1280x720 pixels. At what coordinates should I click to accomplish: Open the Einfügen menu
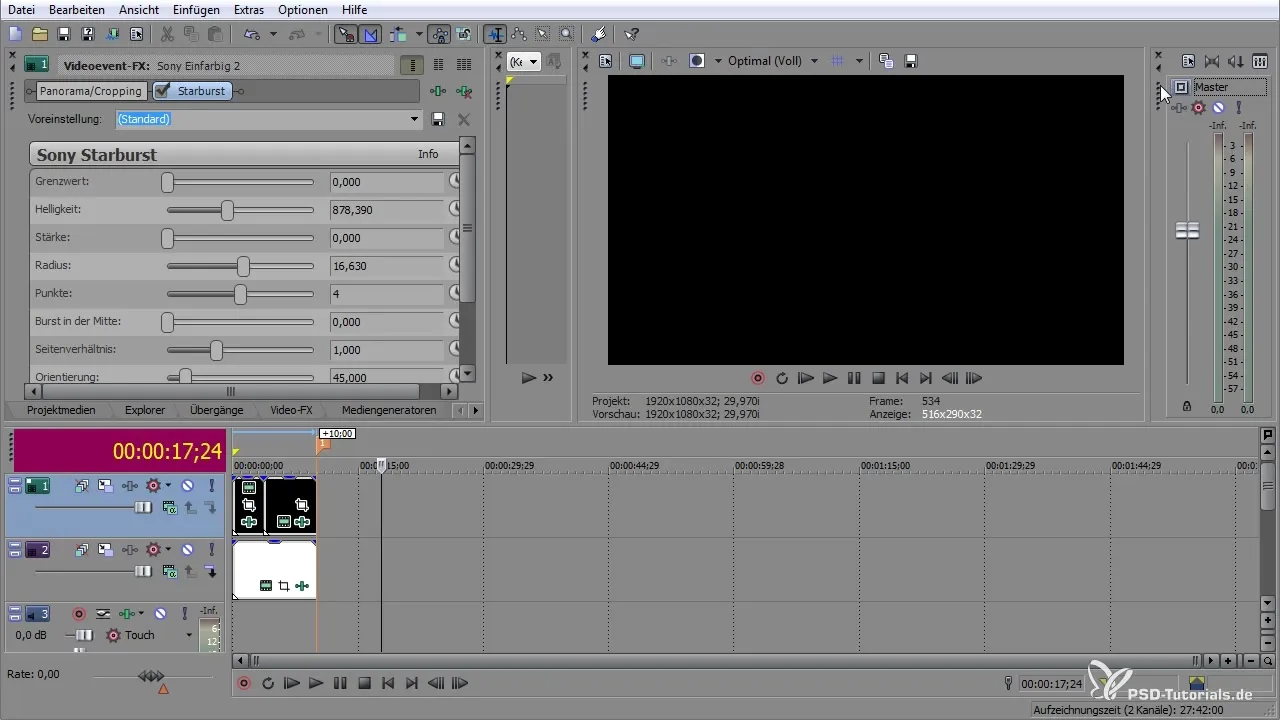click(197, 9)
